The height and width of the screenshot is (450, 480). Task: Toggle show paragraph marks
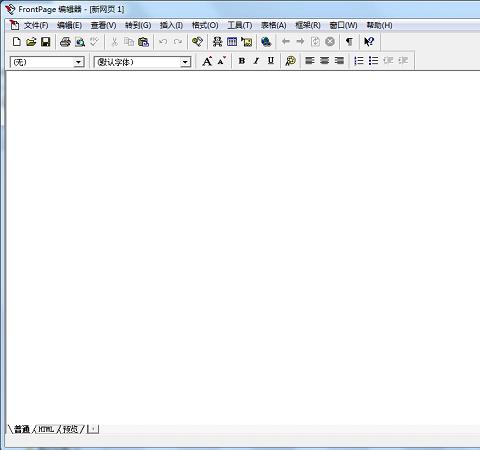coord(349,42)
